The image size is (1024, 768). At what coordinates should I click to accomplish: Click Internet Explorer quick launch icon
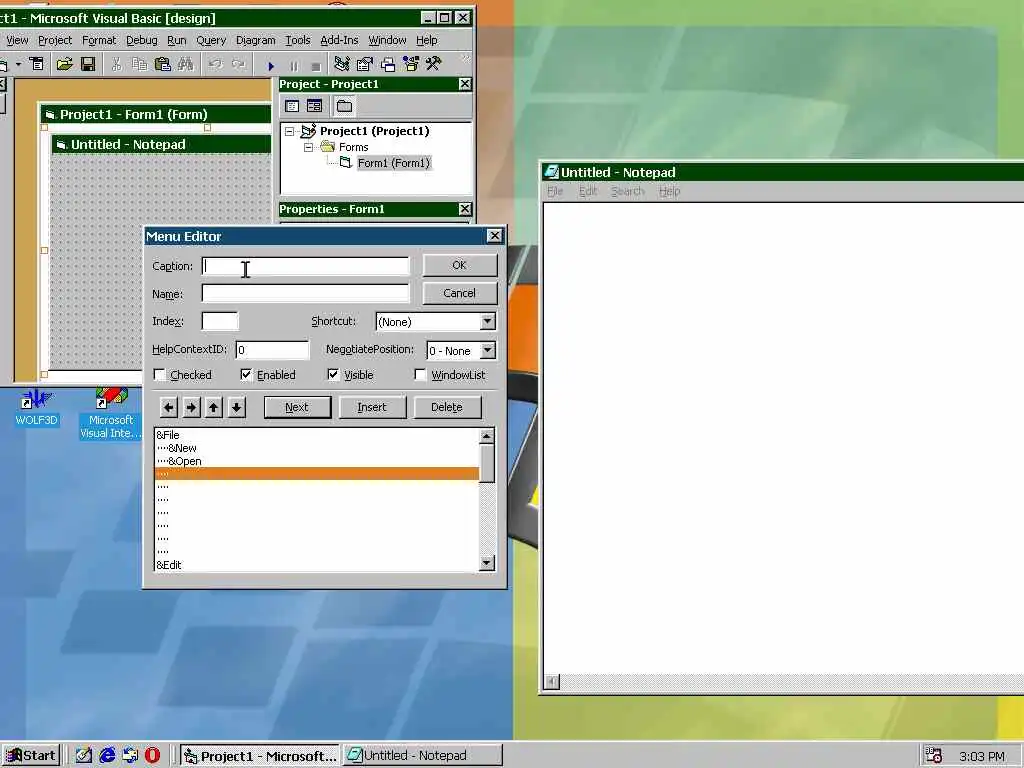(x=107, y=756)
